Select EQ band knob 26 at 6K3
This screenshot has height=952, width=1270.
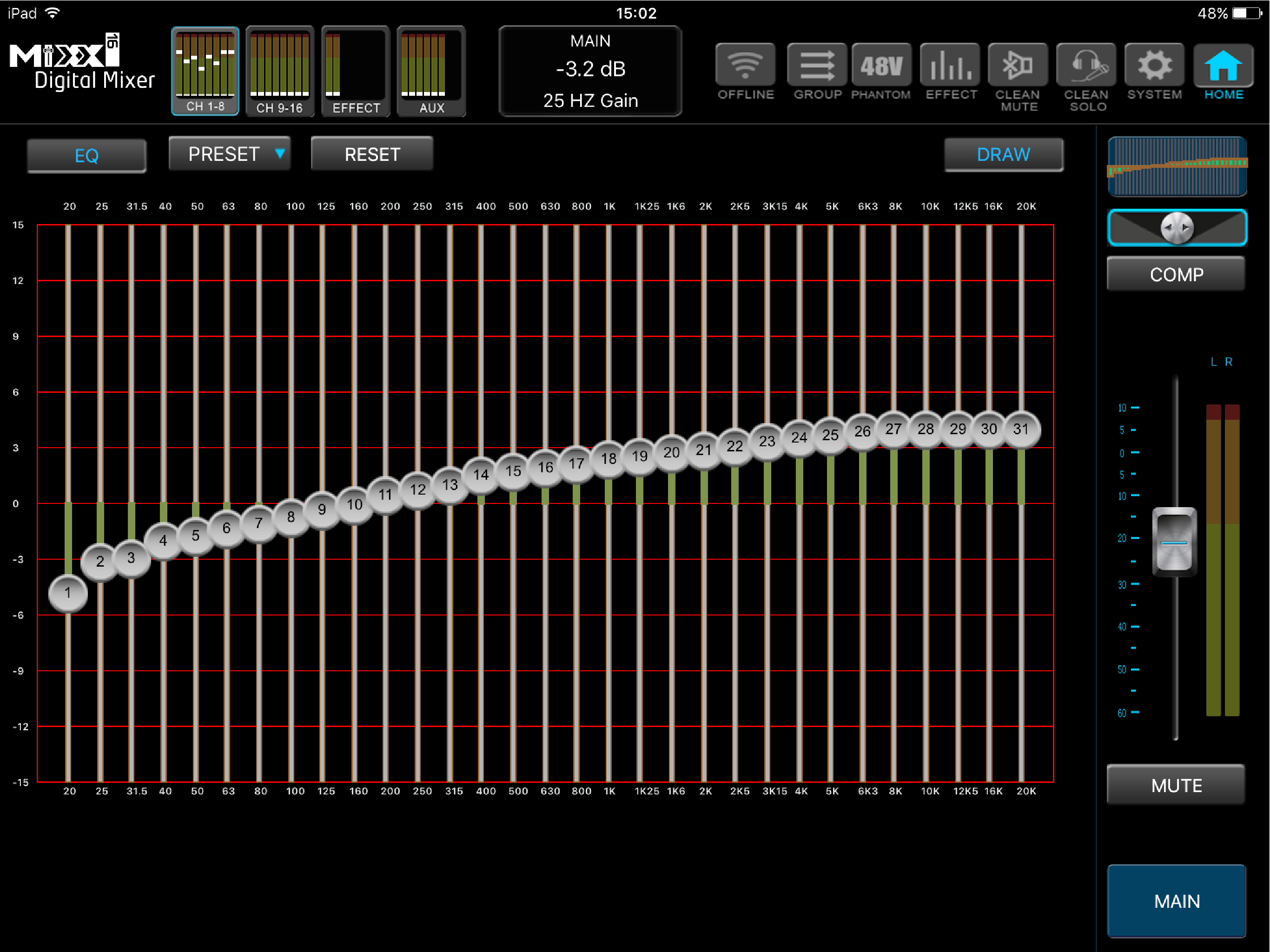click(862, 431)
